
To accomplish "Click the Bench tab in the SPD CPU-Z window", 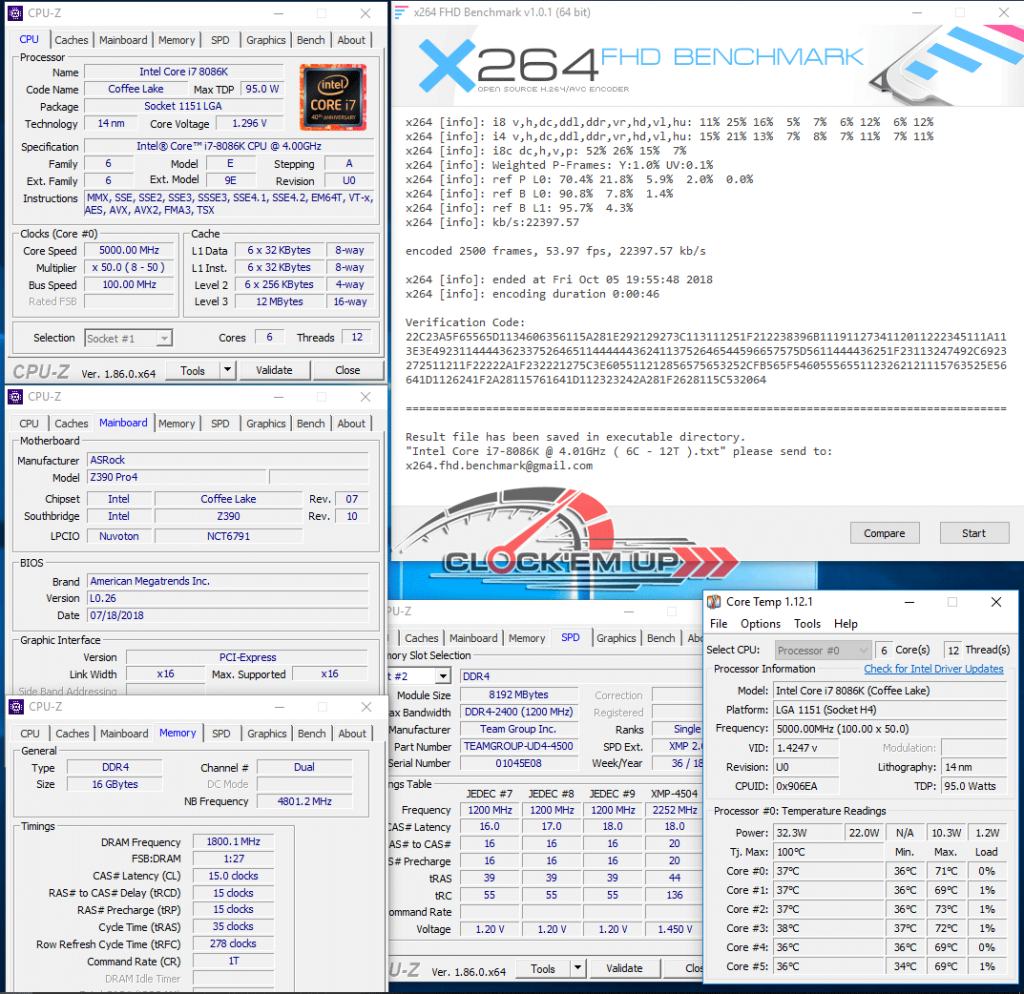I will [661, 638].
